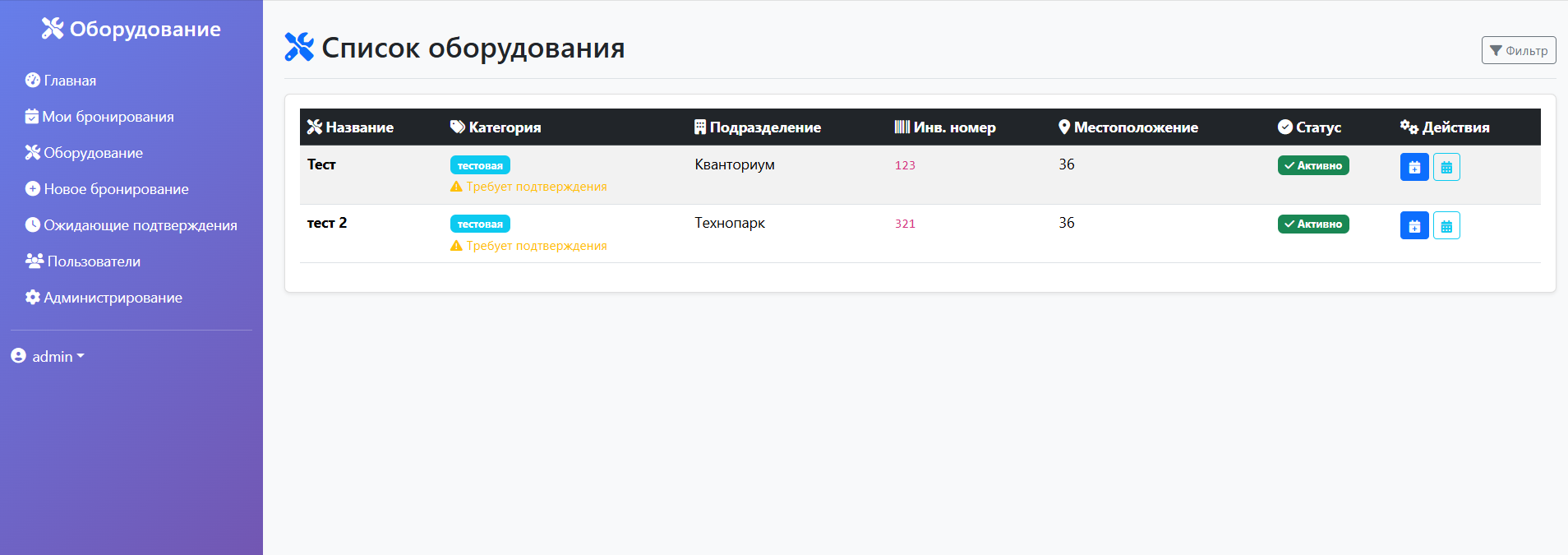Click the calendar schedule button for тест 2 row
1568x555 pixels.
point(1446,225)
